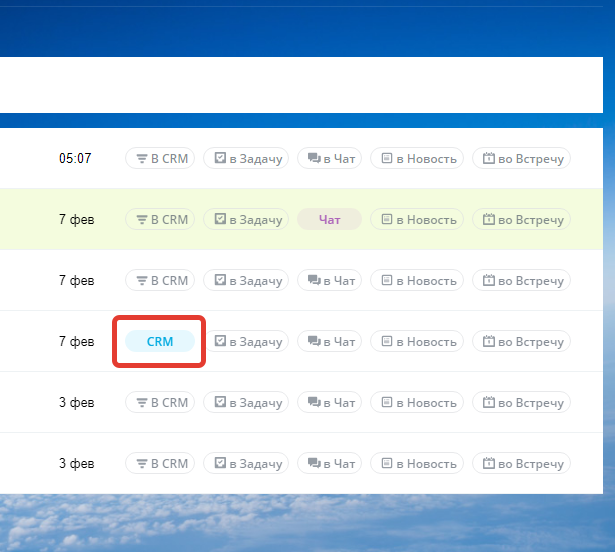
Task: Click 'во Встречу' in the first 3 фев row
Action: [x=521, y=402]
